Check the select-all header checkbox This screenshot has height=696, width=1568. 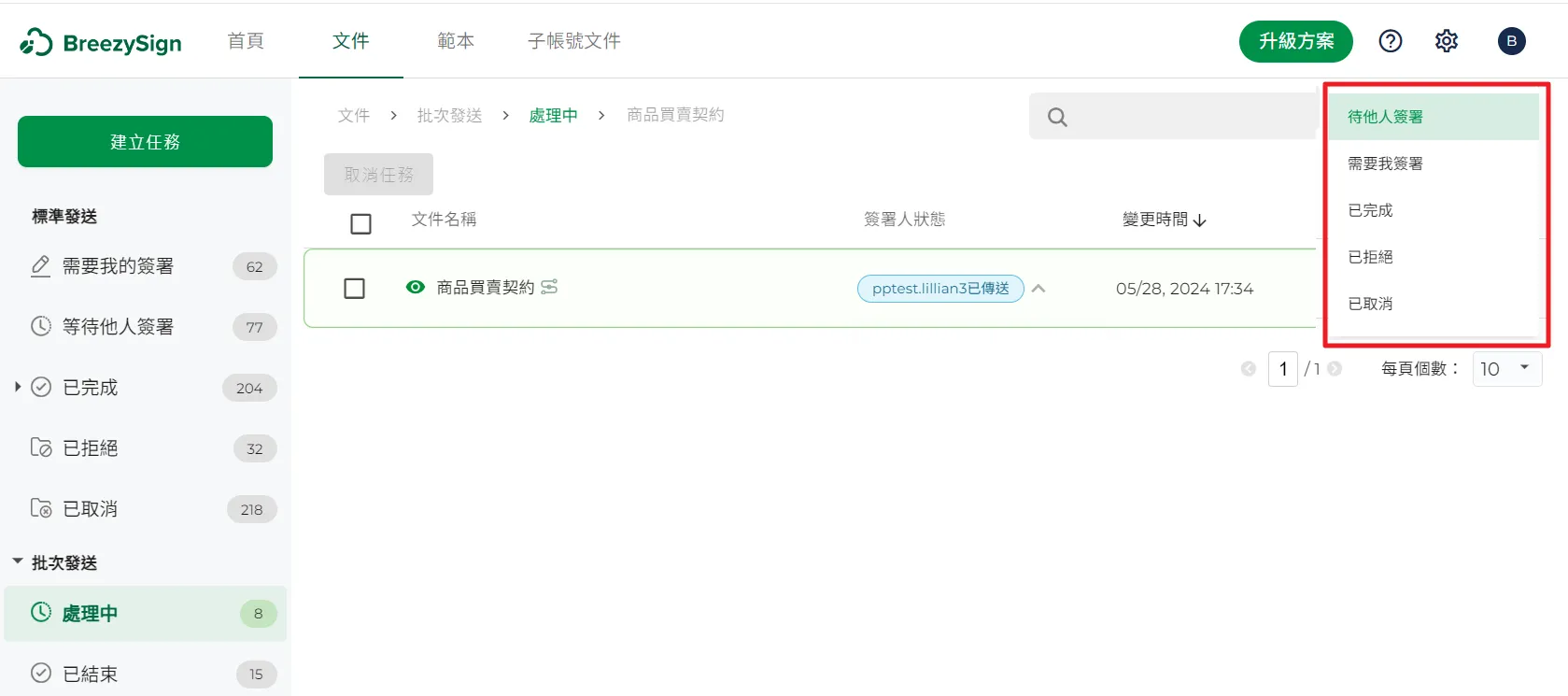tap(360, 224)
